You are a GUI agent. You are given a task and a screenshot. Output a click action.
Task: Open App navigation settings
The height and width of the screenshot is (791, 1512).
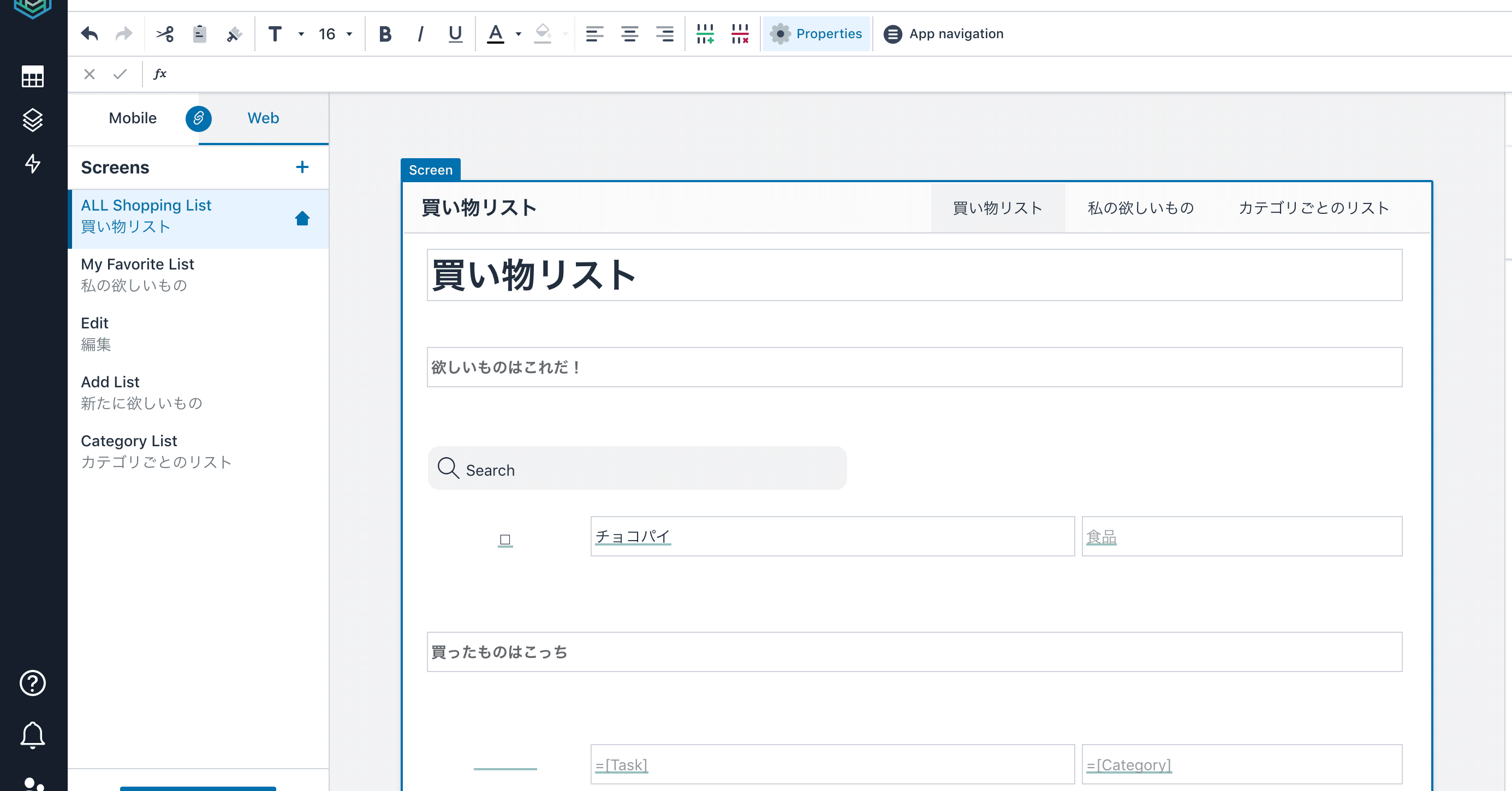[943, 34]
